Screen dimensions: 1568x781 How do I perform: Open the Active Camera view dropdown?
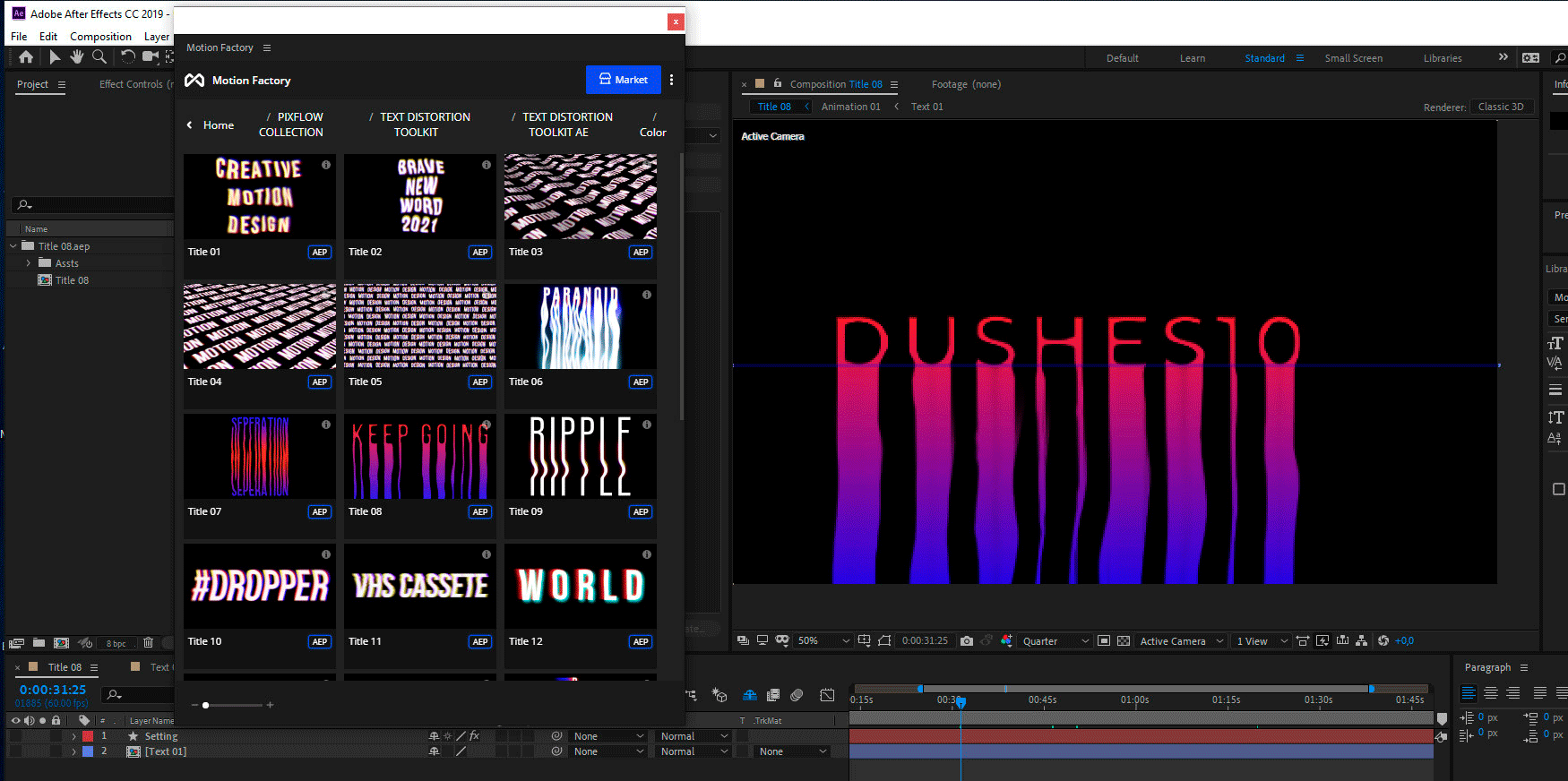pos(1181,641)
